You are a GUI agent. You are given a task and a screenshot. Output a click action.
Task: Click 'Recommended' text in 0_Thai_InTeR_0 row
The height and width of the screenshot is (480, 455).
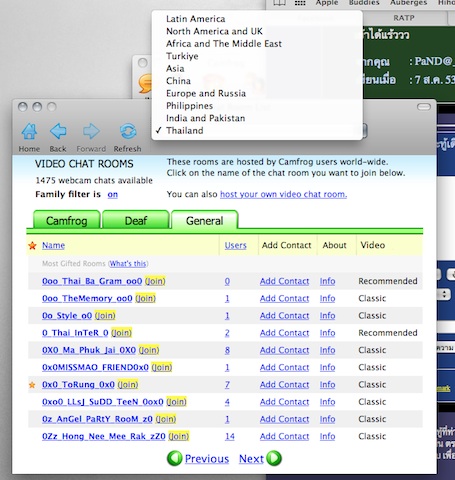[x=388, y=333]
